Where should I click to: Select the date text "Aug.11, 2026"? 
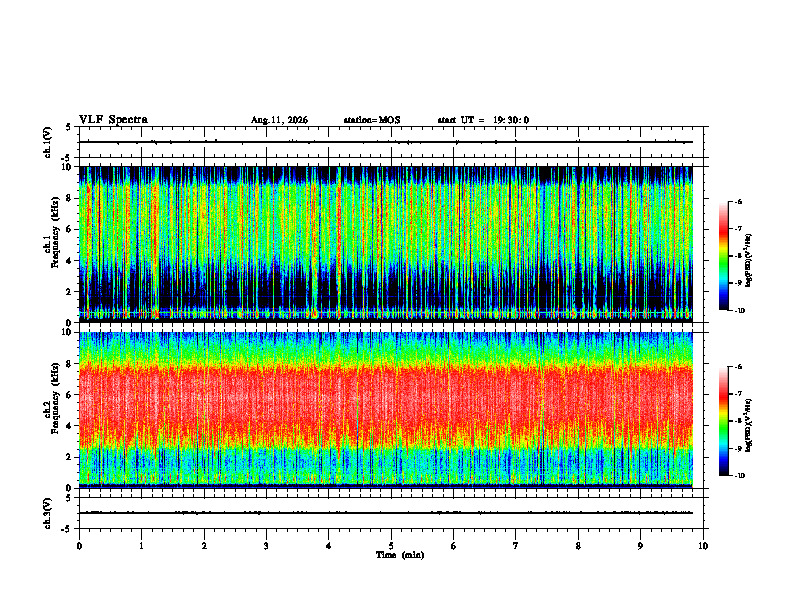pos(279,120)
